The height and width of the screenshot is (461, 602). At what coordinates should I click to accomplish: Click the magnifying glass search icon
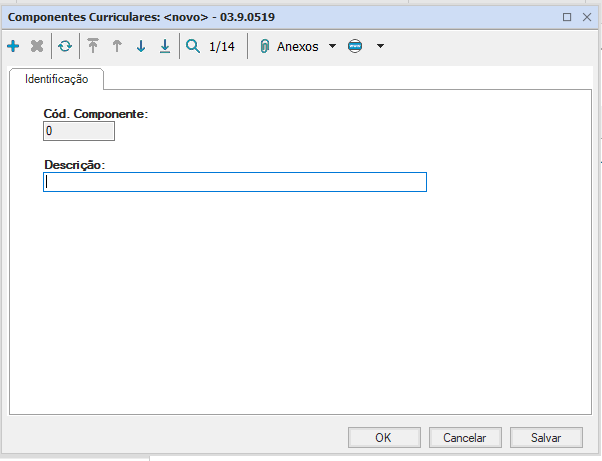pyautogui.click(x=193, y=46)
